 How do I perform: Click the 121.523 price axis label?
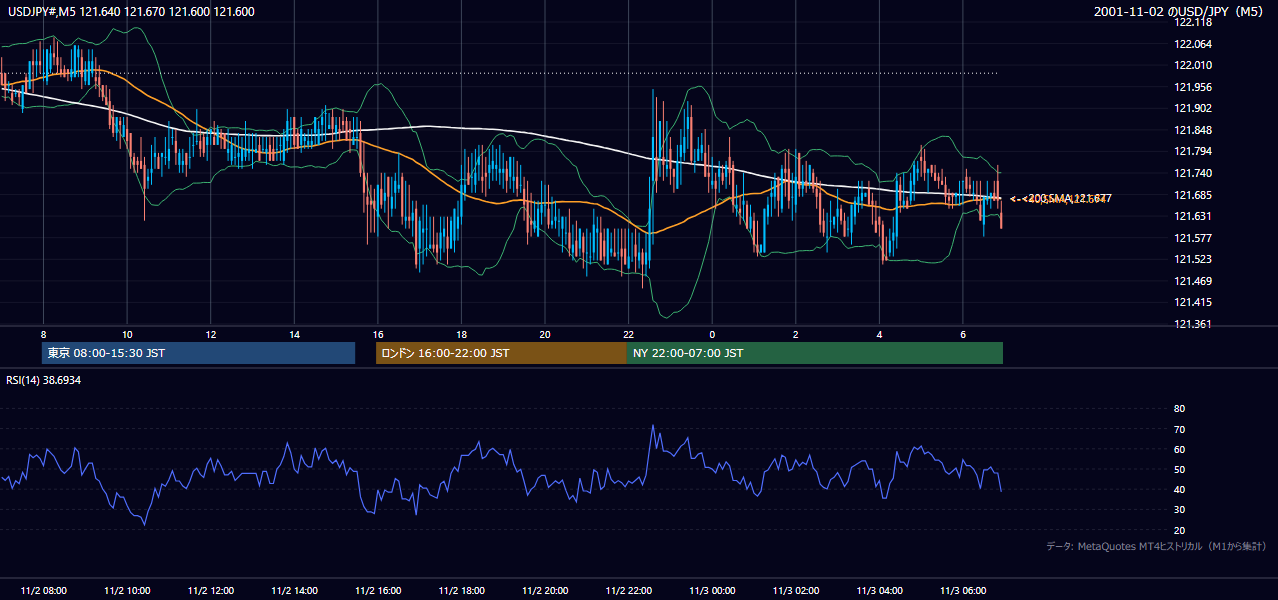point(1195,259)
